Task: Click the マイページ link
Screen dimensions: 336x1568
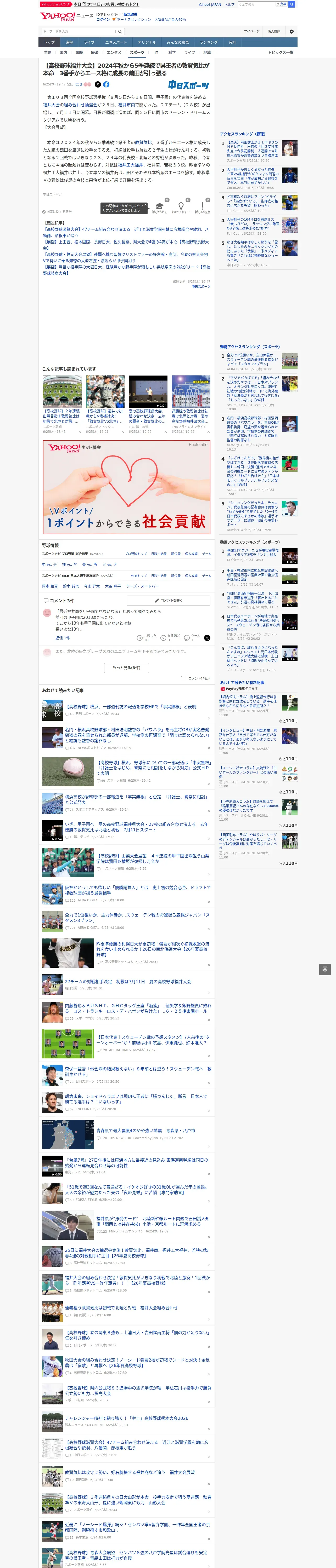Action: click(x=252, y=32)
